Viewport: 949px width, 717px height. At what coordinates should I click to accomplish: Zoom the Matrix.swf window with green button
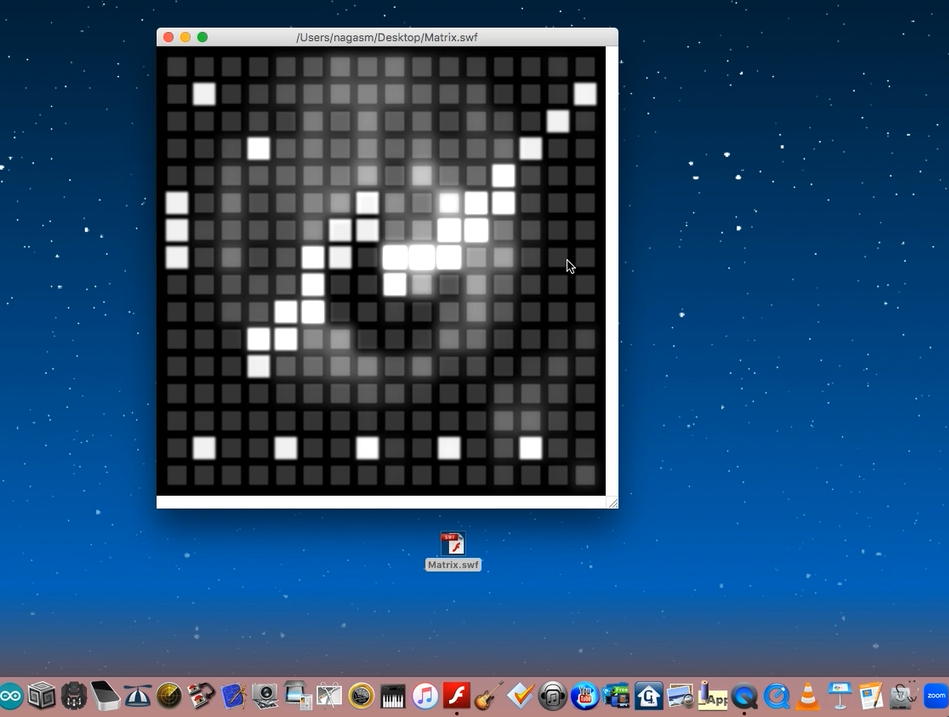202,38
